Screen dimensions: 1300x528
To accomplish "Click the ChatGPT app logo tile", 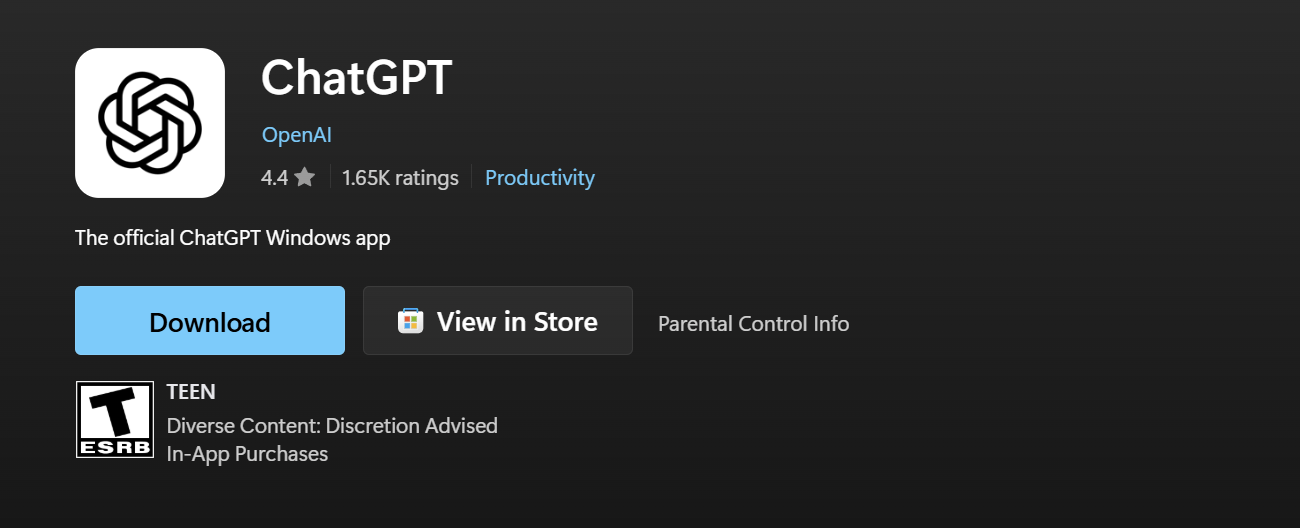I will coord(150,123).
